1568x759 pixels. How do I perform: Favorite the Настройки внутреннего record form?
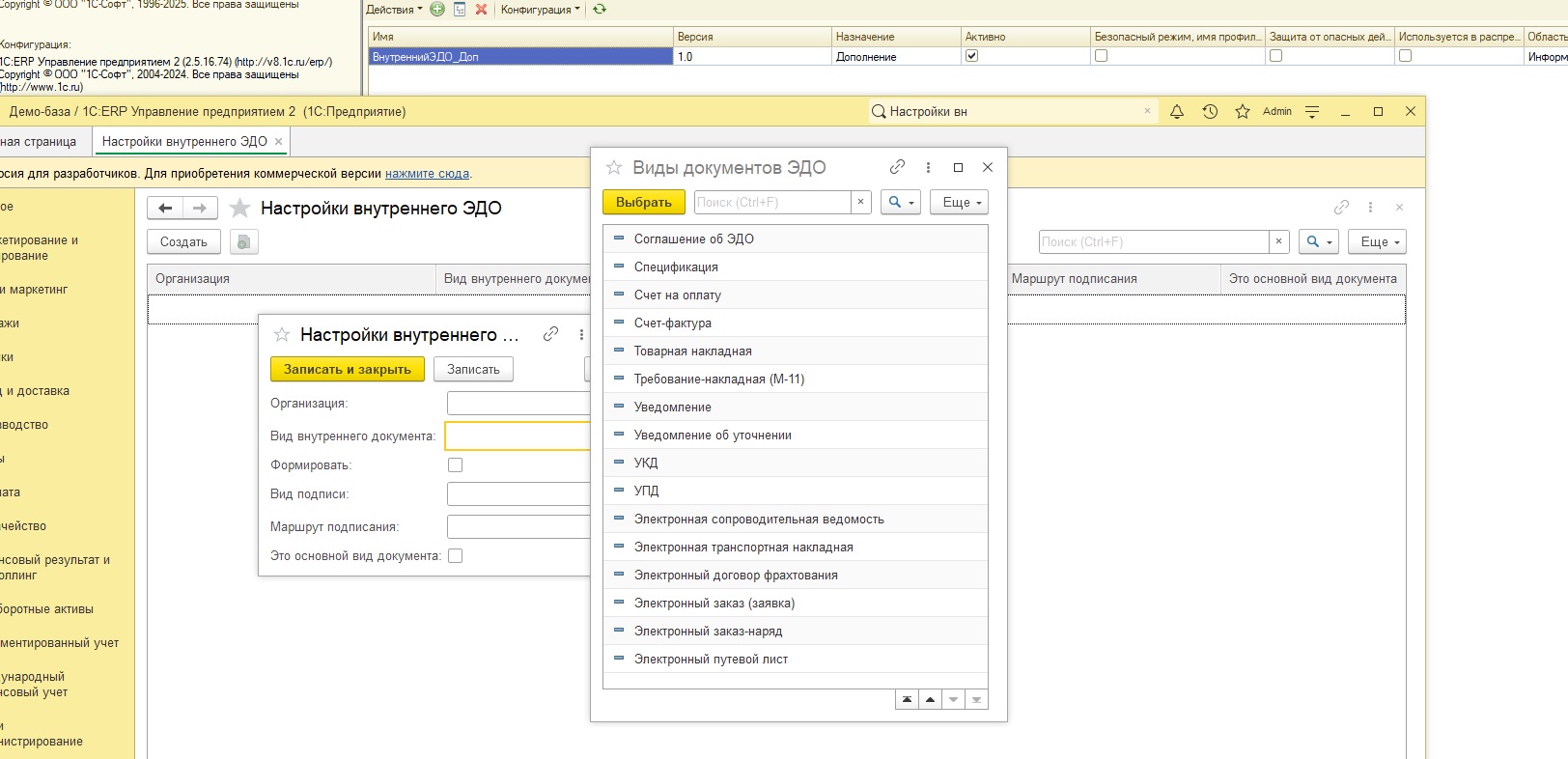pos(282,335)
